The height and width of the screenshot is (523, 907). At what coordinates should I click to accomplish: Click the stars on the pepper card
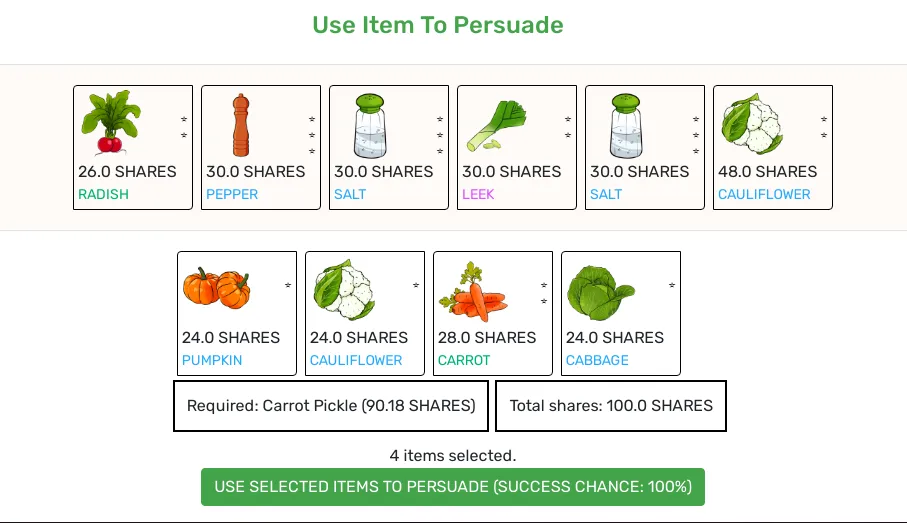point(312,135)
